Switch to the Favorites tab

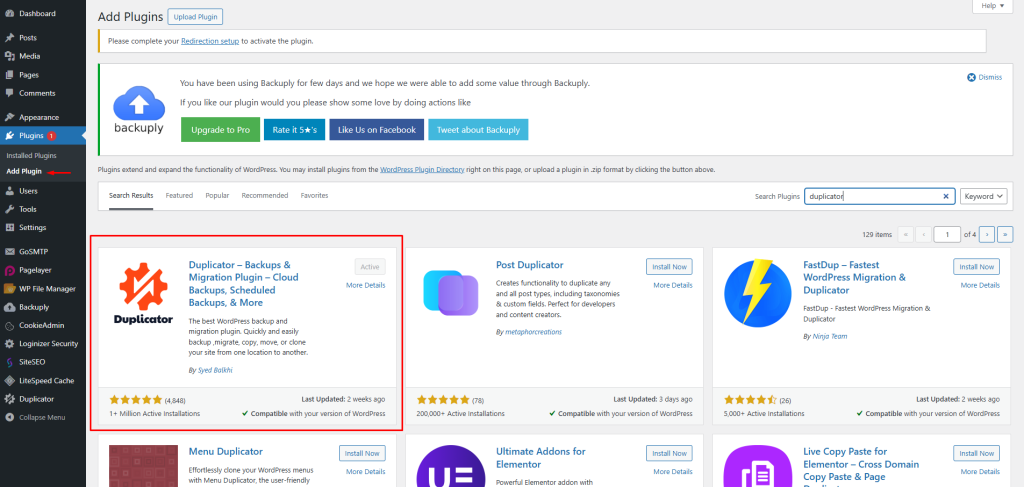tap(314, 195)
